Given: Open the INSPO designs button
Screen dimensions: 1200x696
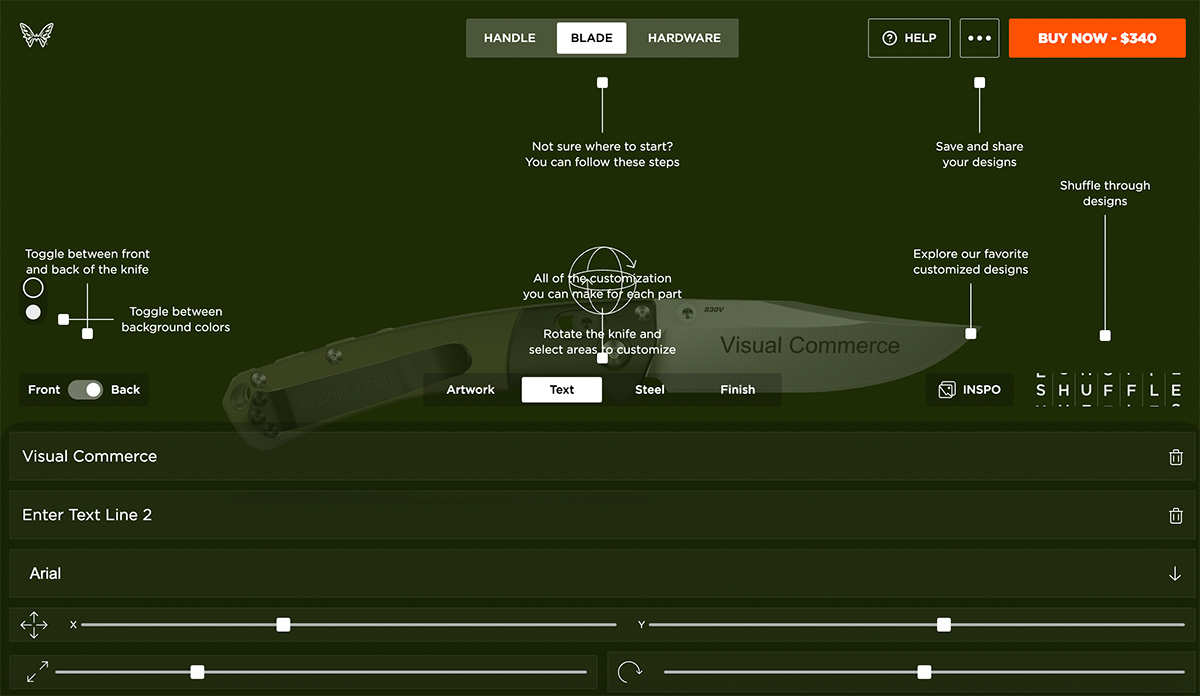Looking at the screenshot, I should pyautogui.click(x=969, y=390).
